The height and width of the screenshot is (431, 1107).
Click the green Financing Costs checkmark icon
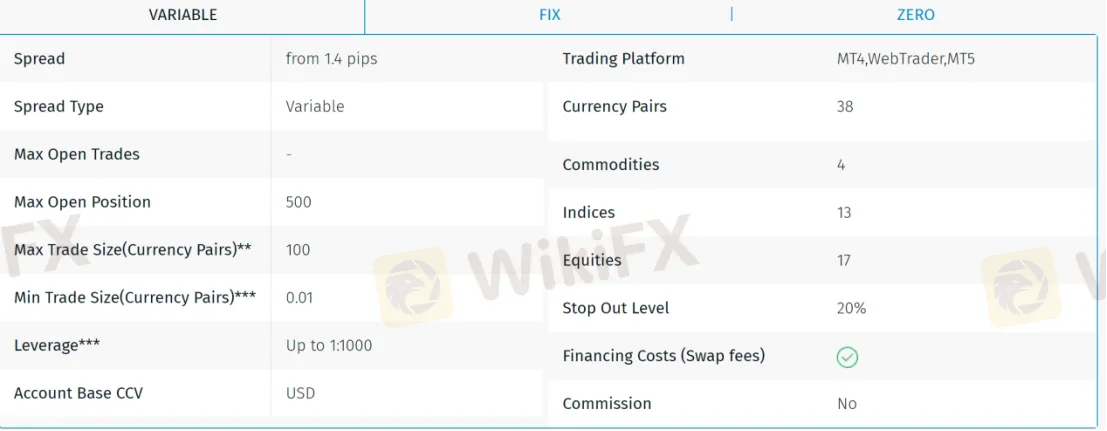(847, 358)
